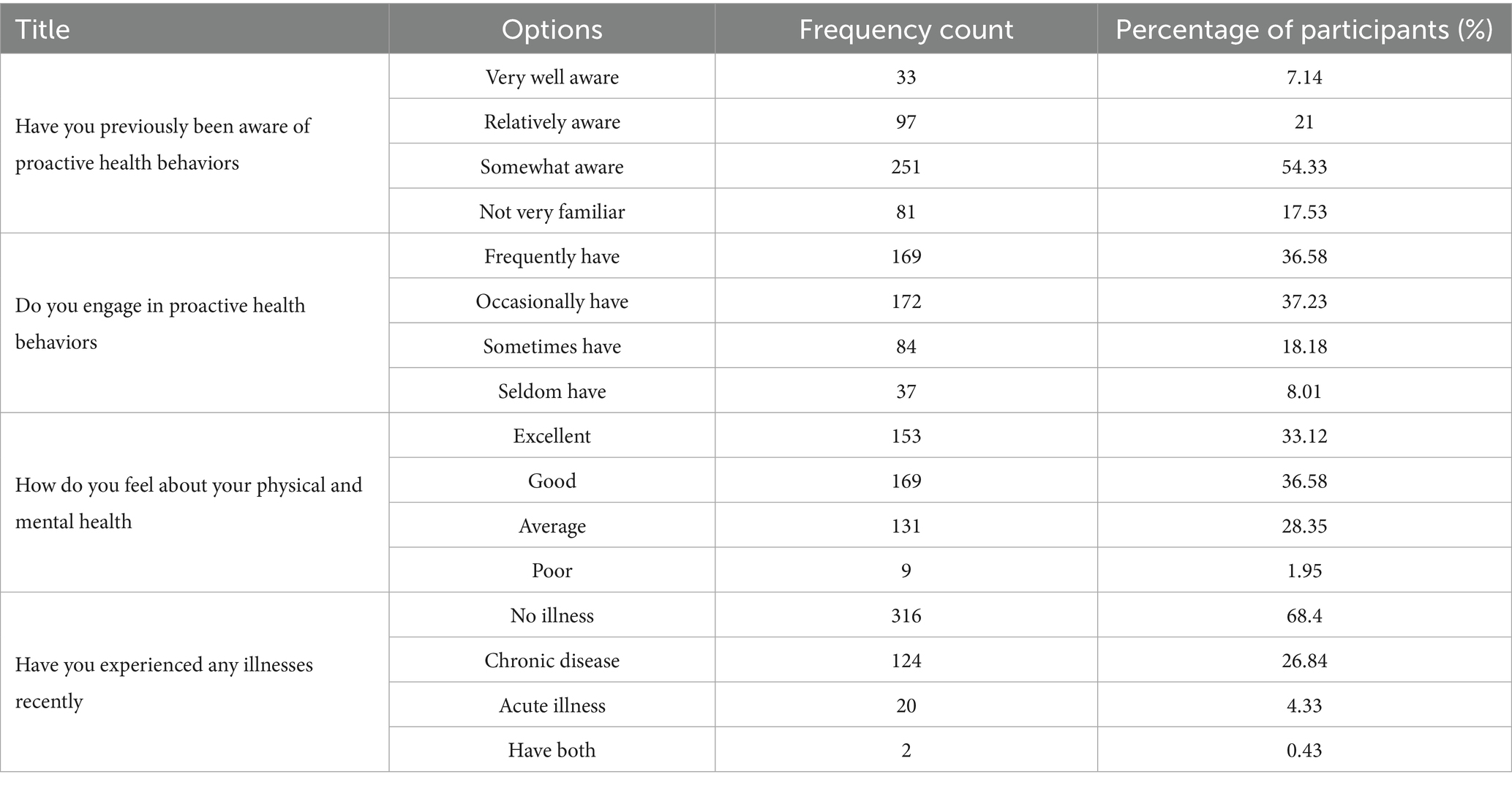Click the Title column header

pyautogui.click(x=42, y=29)
